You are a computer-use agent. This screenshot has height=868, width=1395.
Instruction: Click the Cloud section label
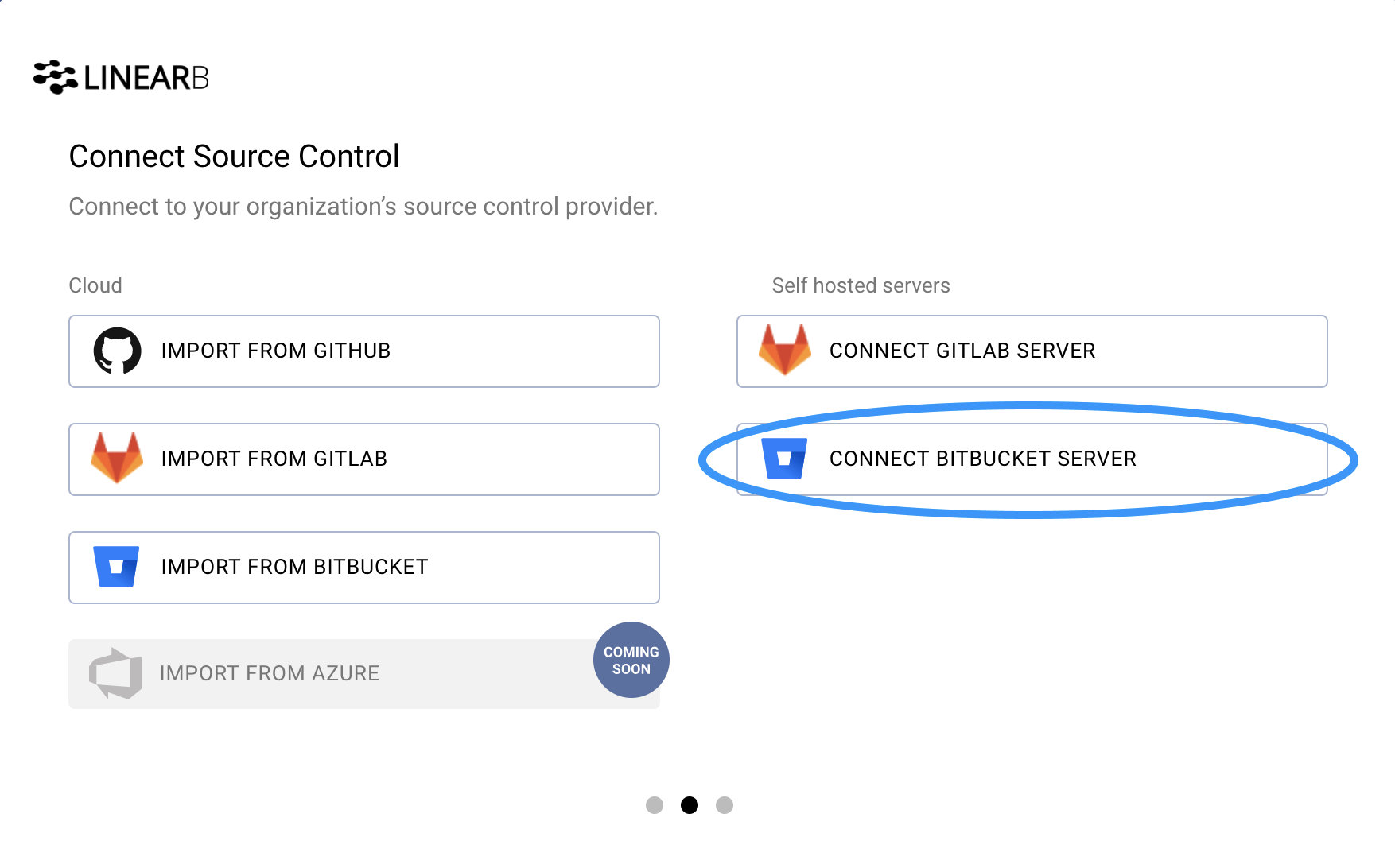[x=95, y=285]
